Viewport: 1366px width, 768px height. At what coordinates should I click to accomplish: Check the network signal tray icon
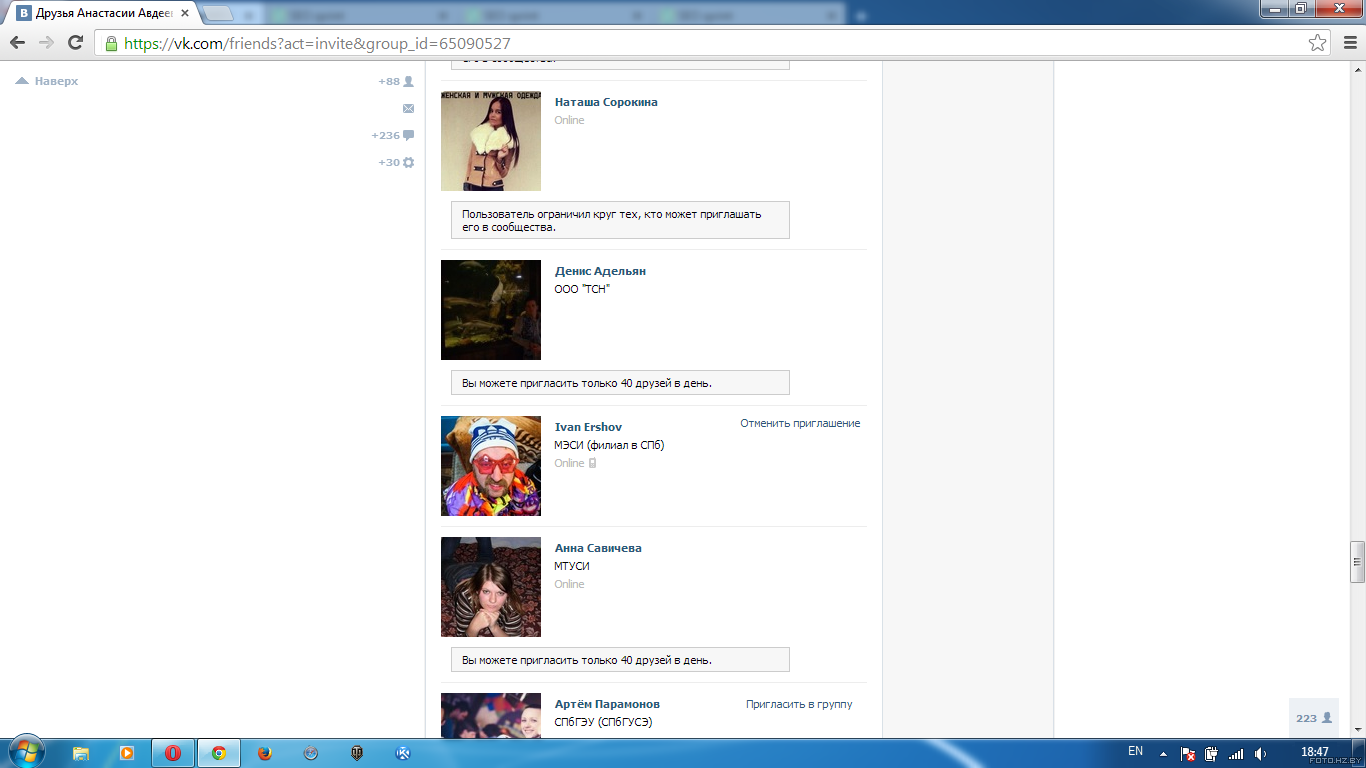click(x=1235, y=754)
